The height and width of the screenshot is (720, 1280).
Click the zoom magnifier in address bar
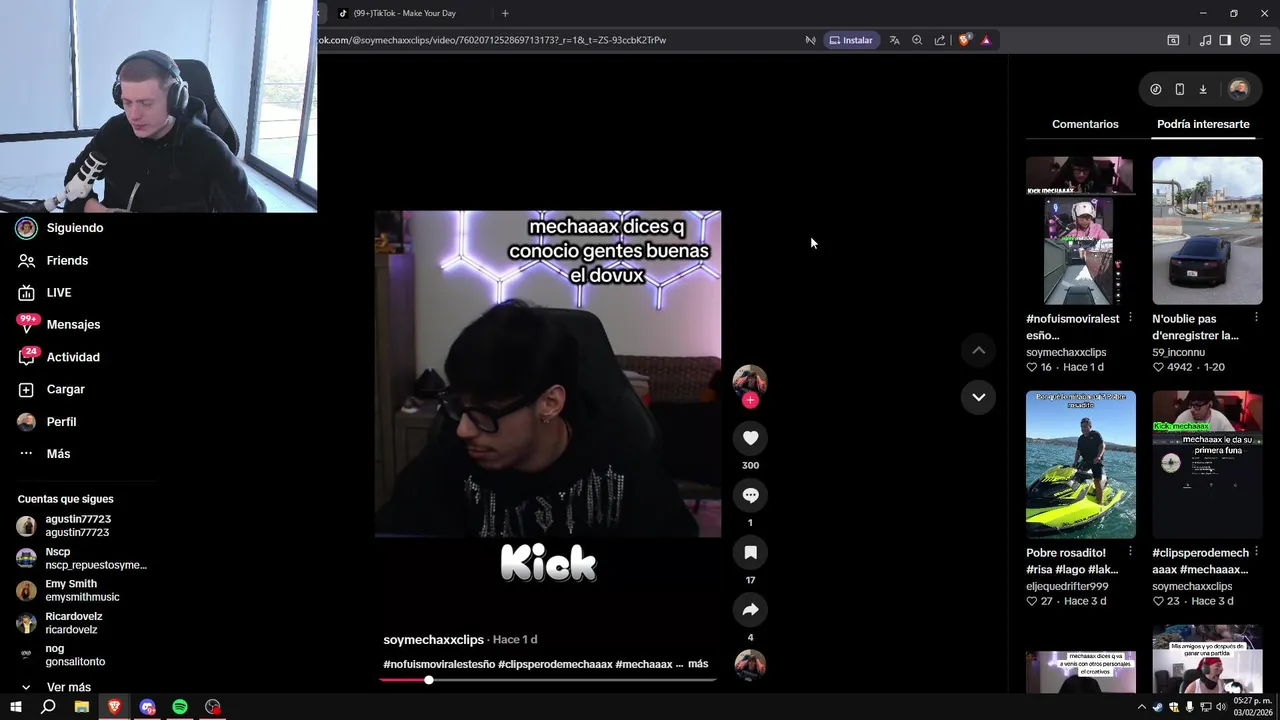(x=917, y=40)
